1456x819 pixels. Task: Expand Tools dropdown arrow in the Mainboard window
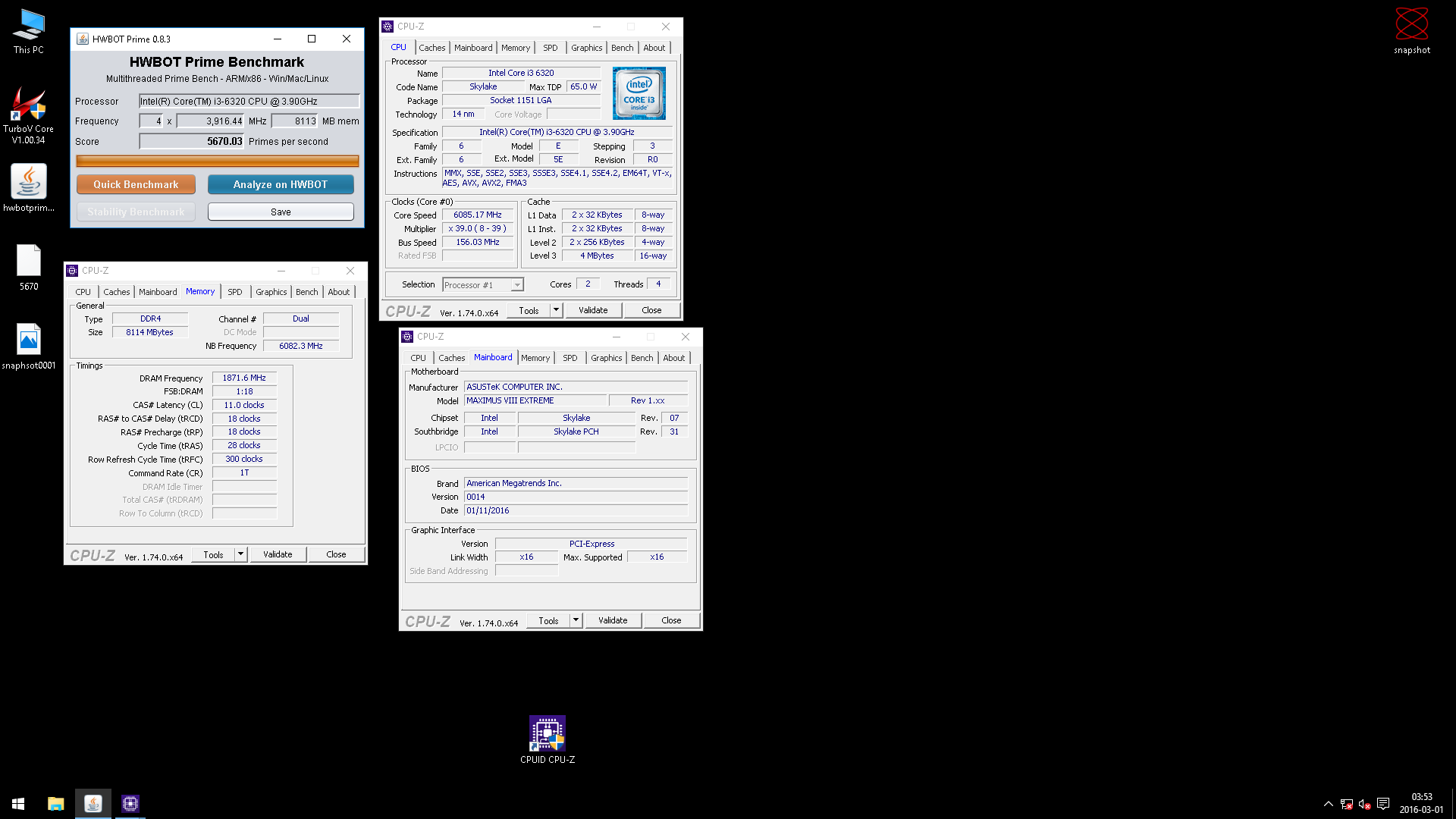pos(576,620)
